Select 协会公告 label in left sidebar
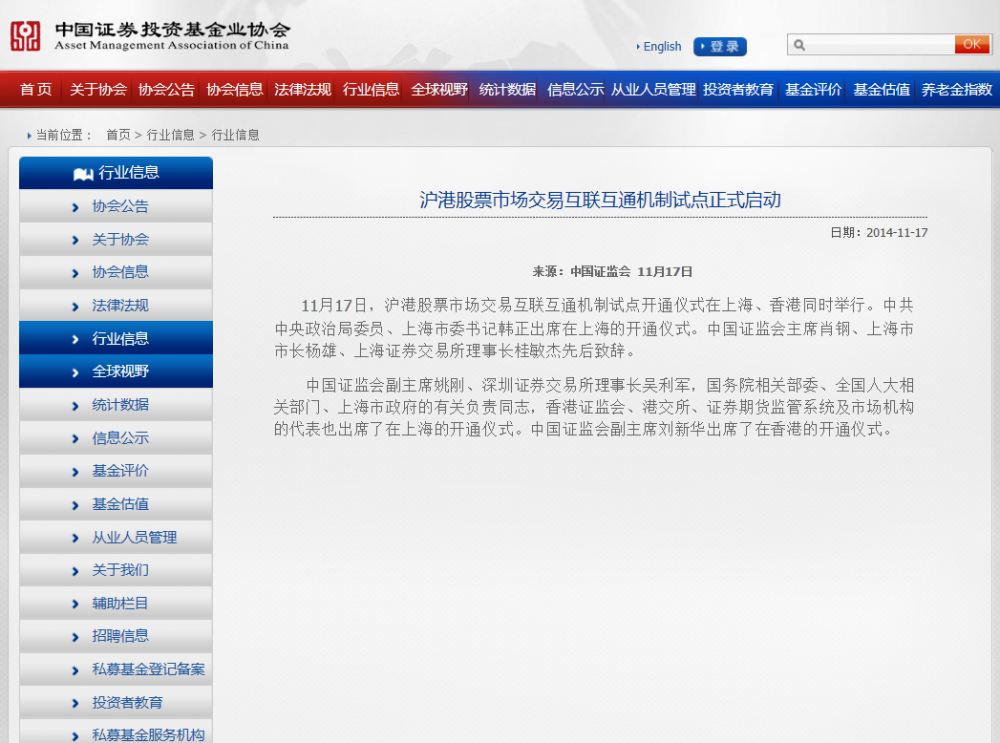Screen dimensions: 1000x743 point(120,206)
